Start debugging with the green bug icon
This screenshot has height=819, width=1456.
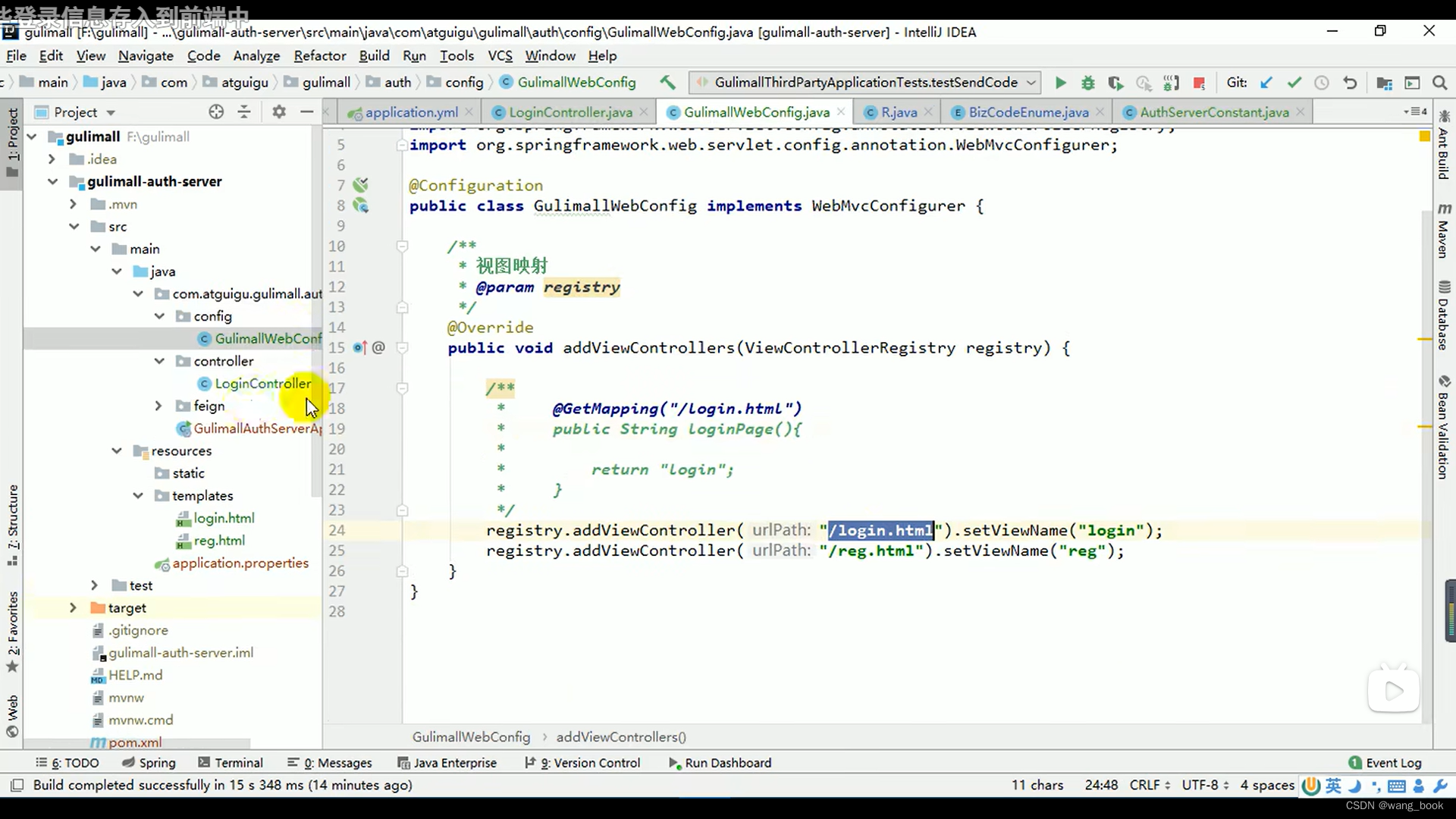point(1087,83)
